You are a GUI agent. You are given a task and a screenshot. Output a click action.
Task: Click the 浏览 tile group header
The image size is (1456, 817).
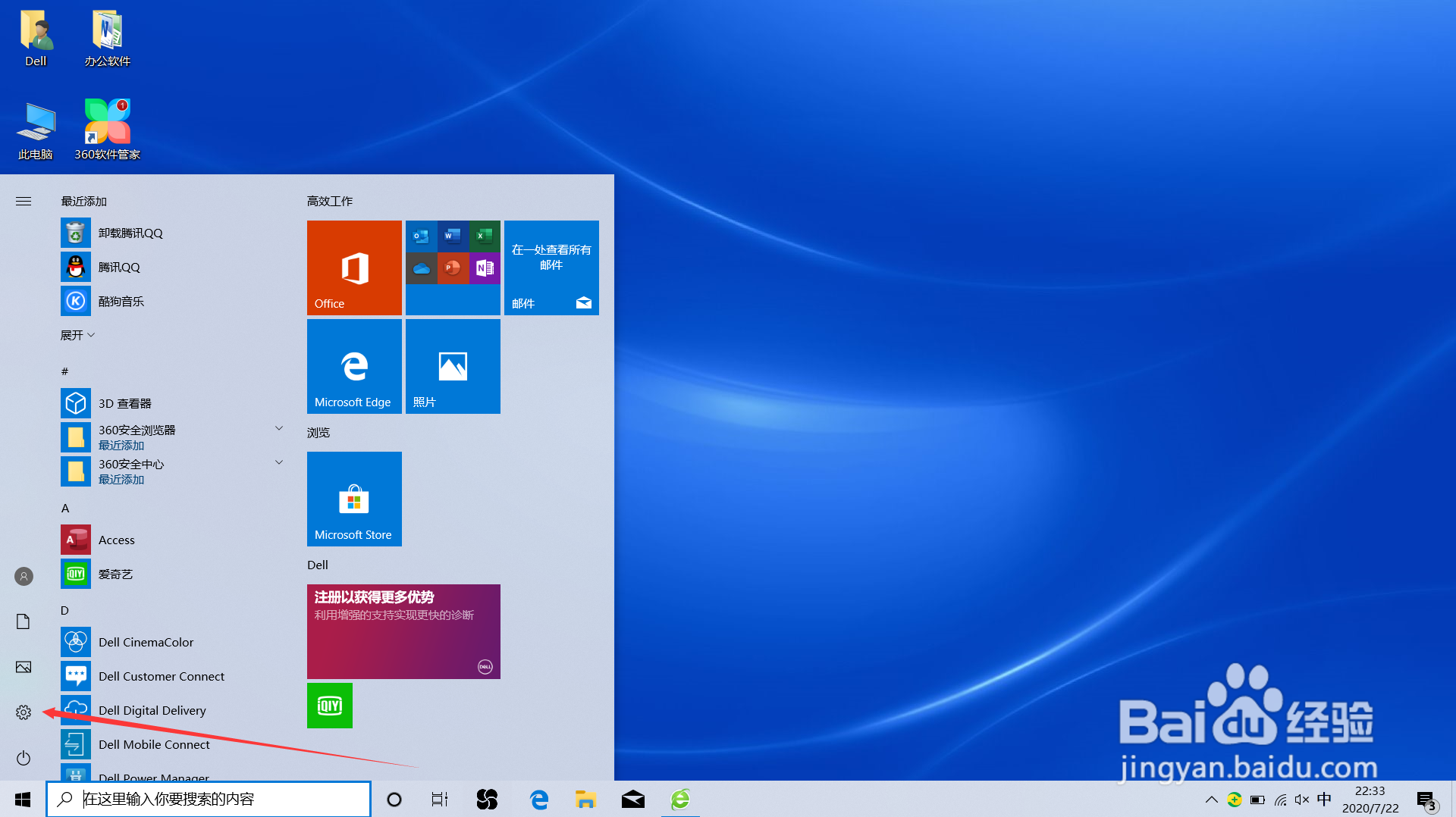[x=318, y=432]
